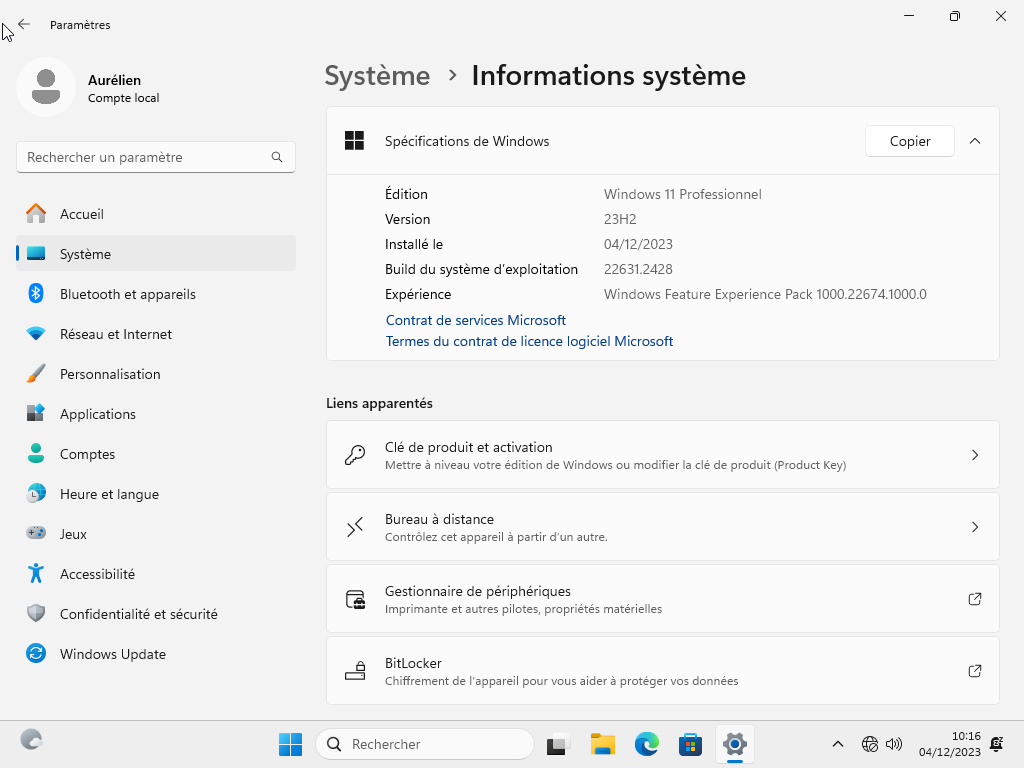Select Heure et langue in the sidebar
Image resolution: width=1024 pixels, height=768 pixels.
pyautogui.click(x=156, y=494)
